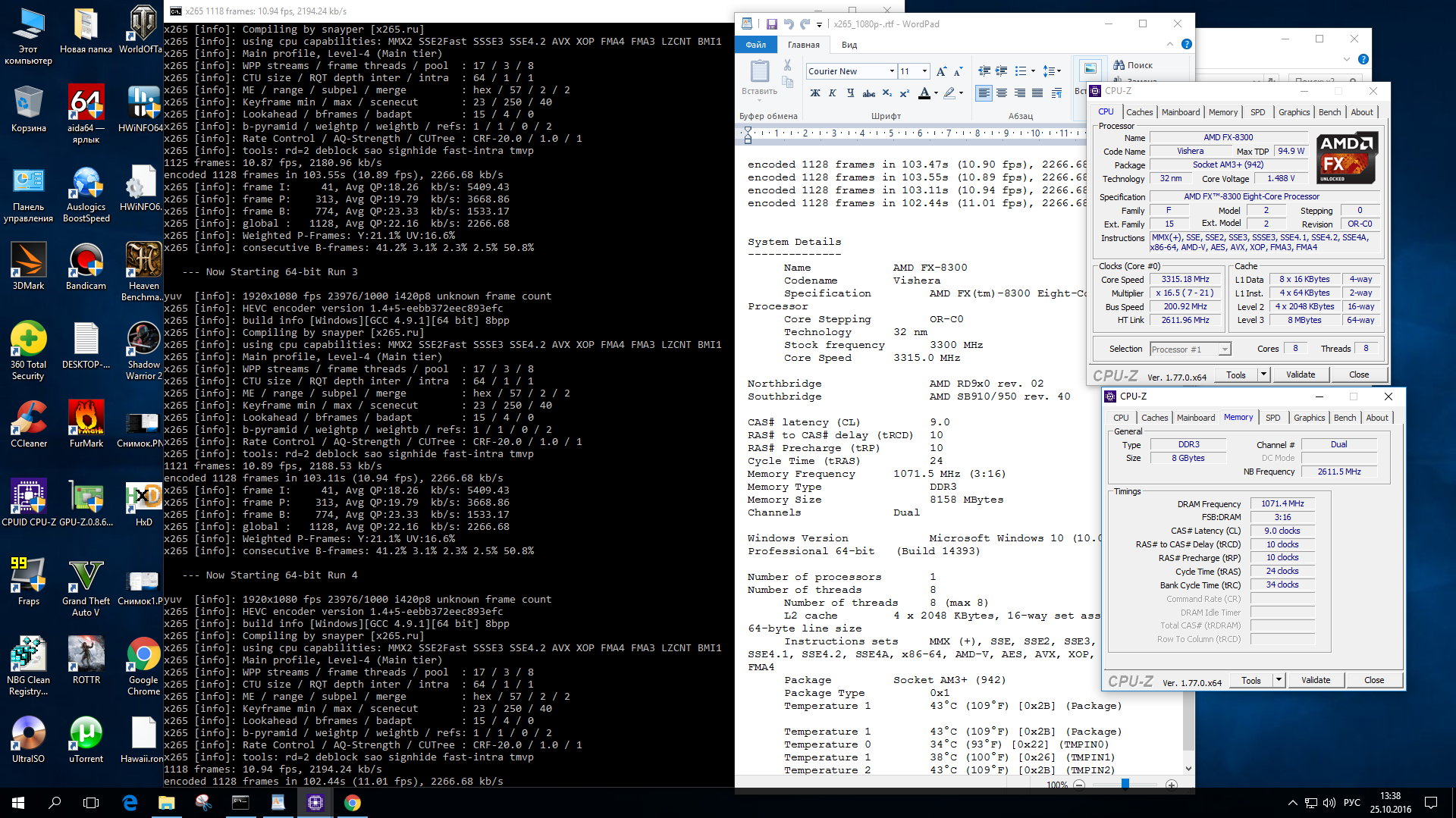Screen dimensions: 1456x818
Task: Collapse the WordPad ribbon with the chevron
Action: (1170, 44)
